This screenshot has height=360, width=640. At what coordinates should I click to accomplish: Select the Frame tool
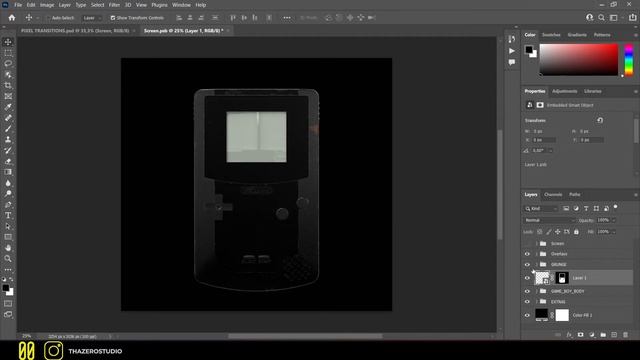[8, 96]
